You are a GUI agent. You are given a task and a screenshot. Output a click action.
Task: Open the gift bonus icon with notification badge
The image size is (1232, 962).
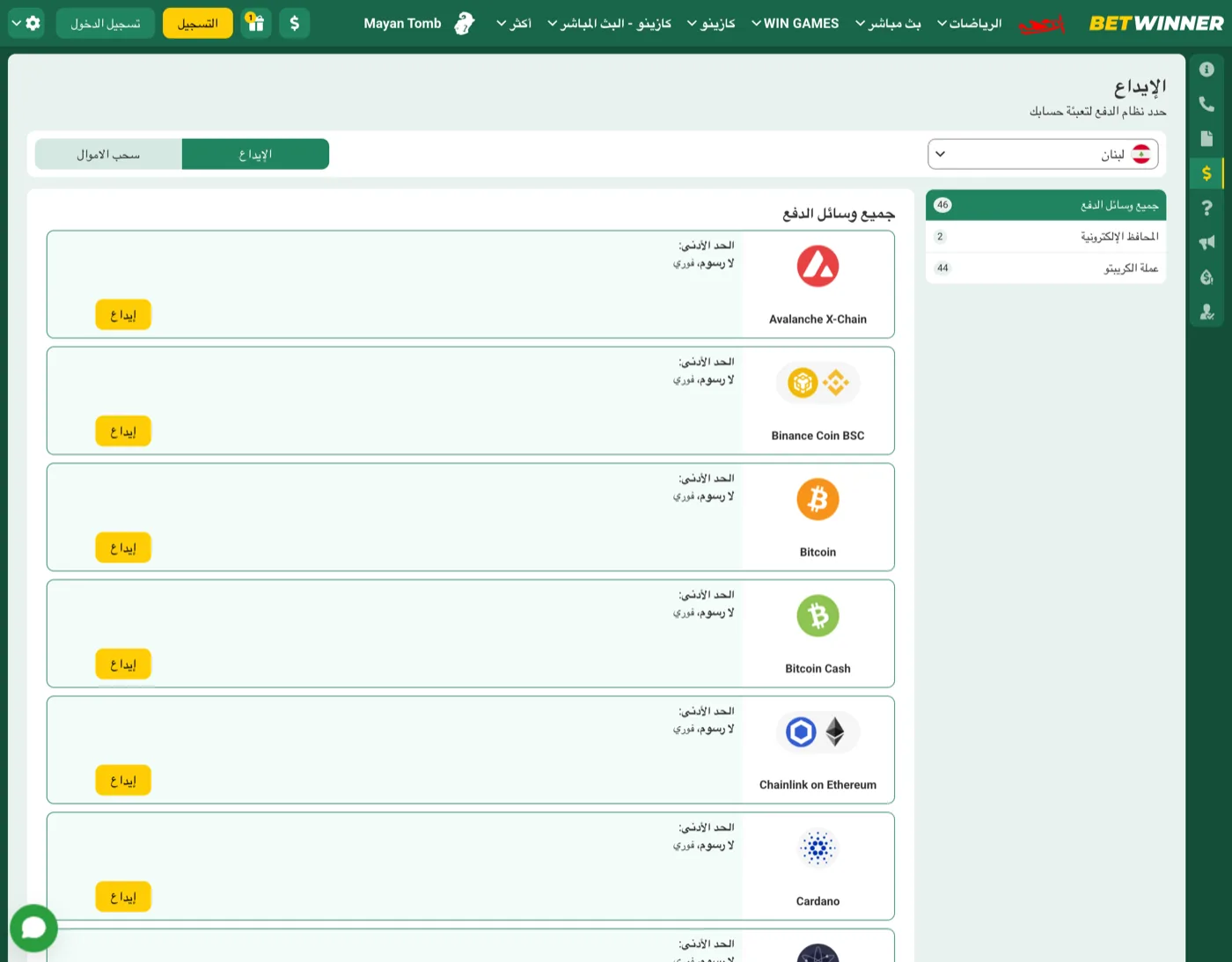point(255,23)
